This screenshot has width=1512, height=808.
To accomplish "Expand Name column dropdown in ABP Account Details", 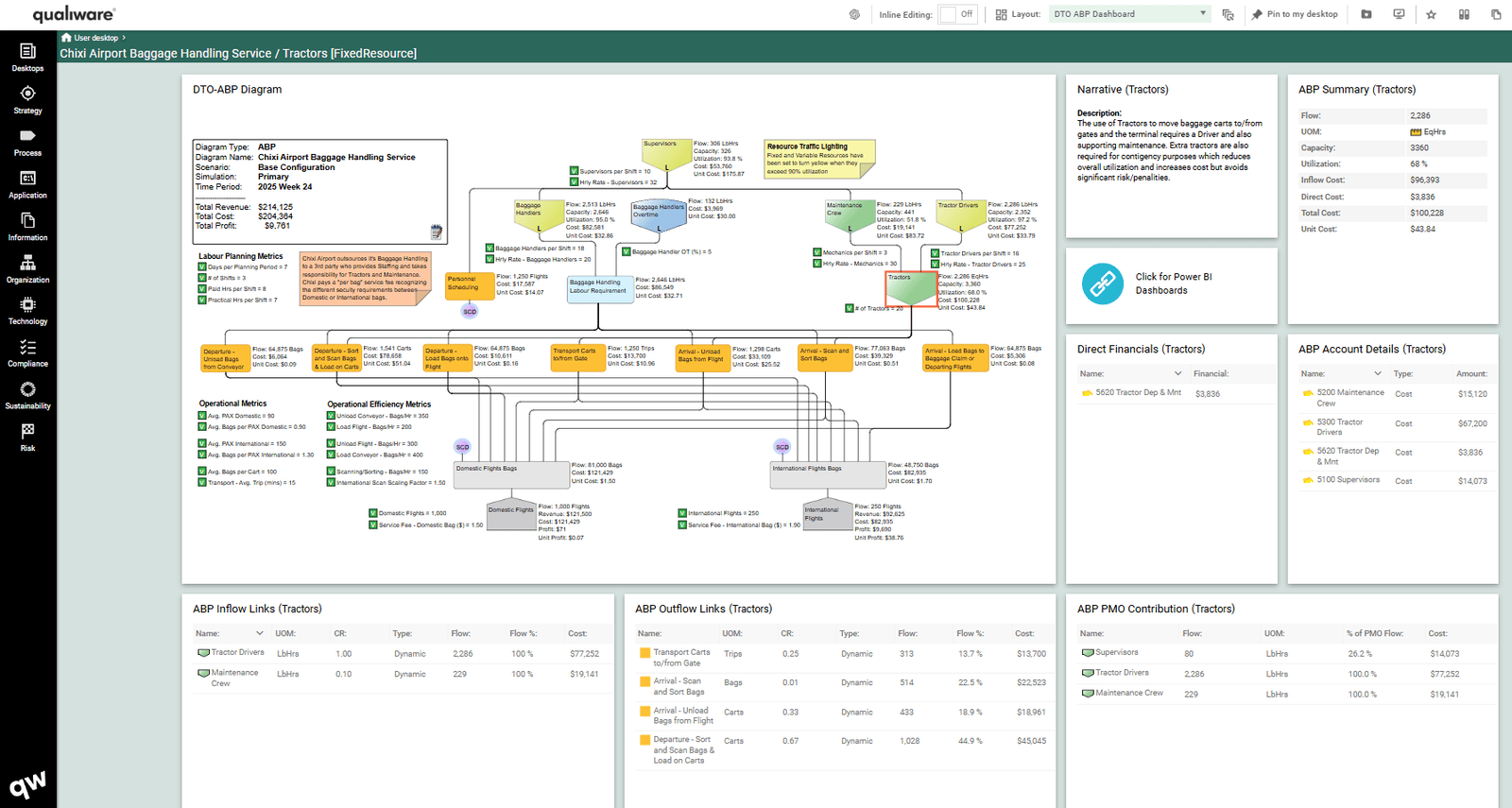I will (x=1377, y=374).
